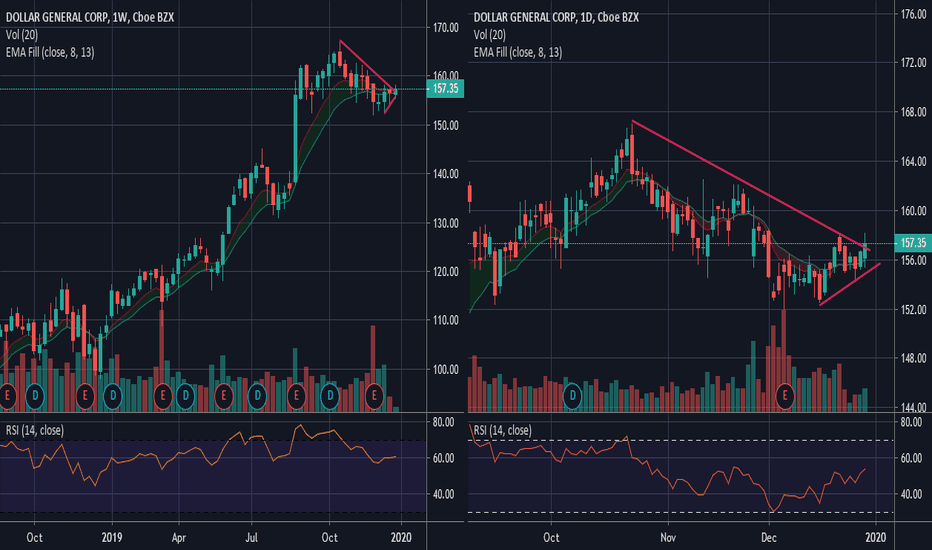Click weekly chart dividend marker above Oct 2019
The width and height of the screenshot is (932, 550).
[330, 395]
